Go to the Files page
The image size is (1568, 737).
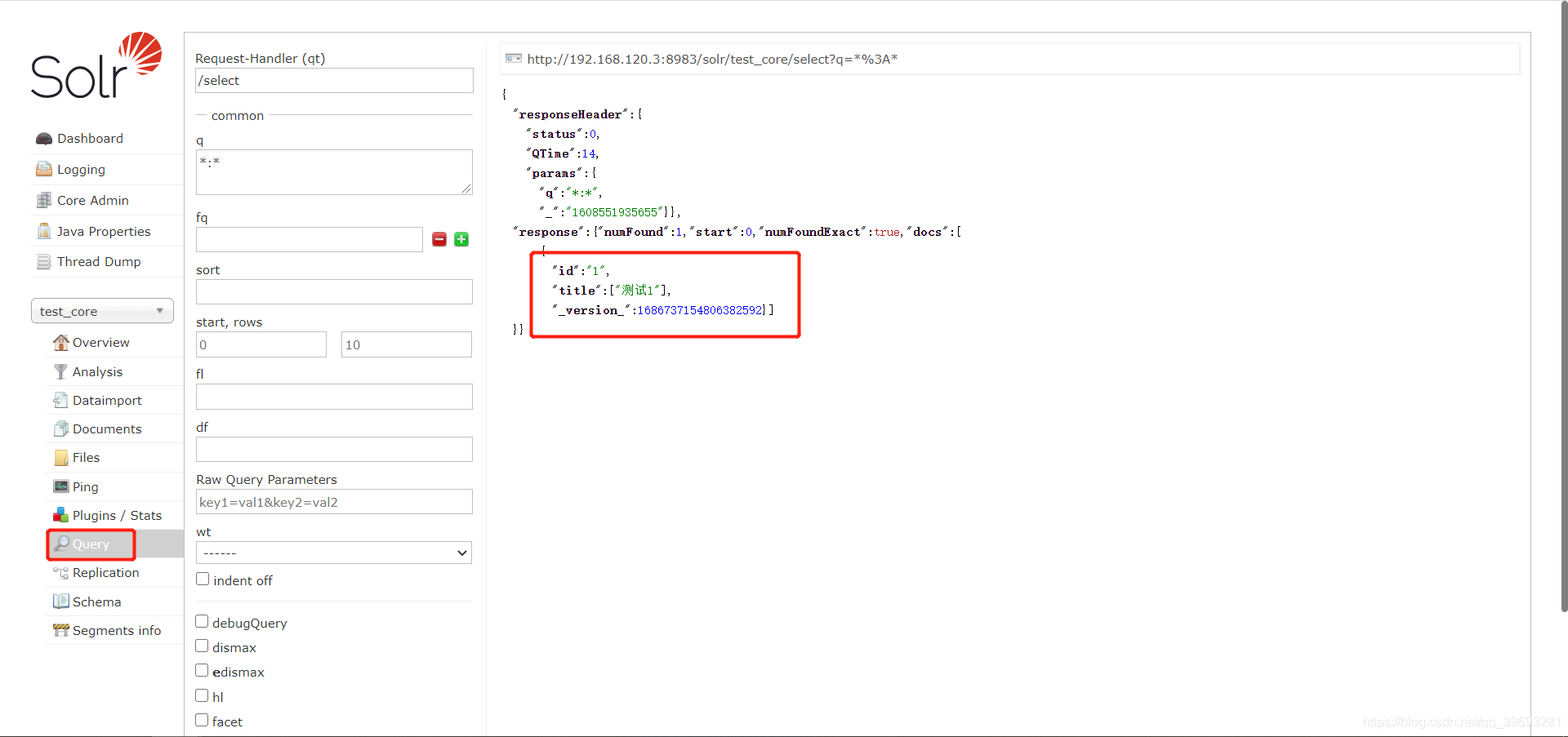(x=86, y=458)
